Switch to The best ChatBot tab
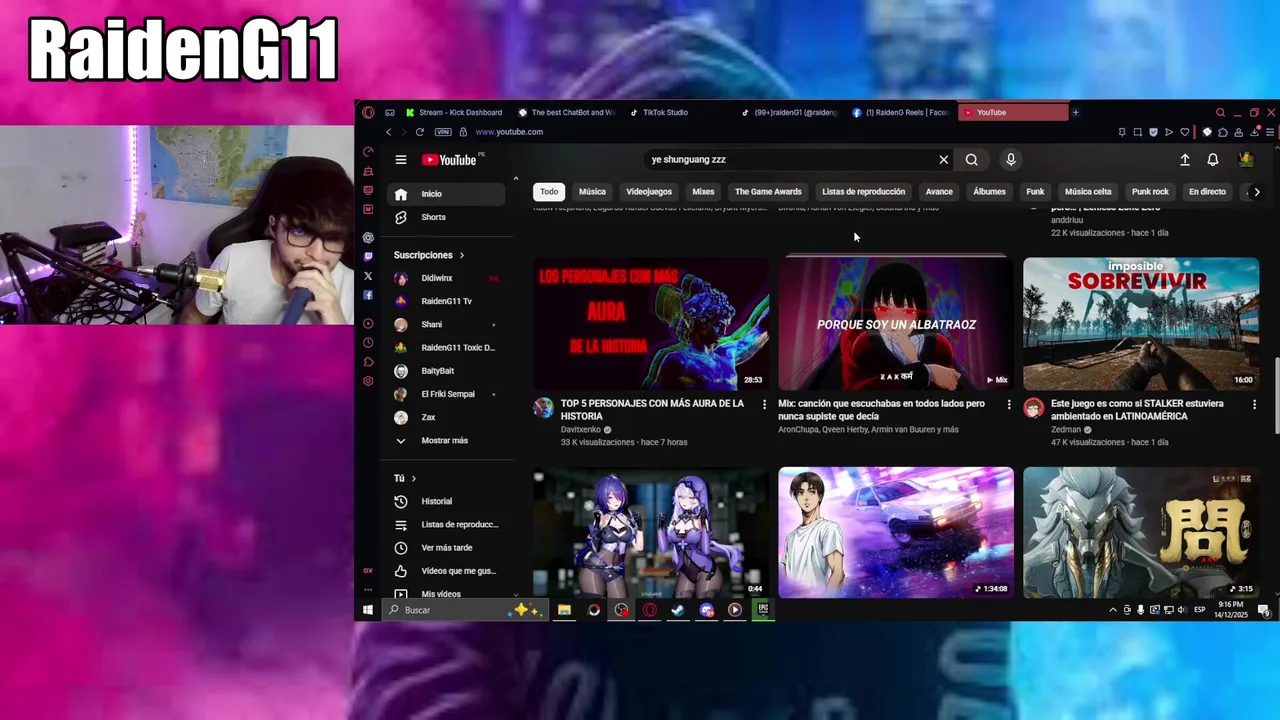 click(566, 112)
